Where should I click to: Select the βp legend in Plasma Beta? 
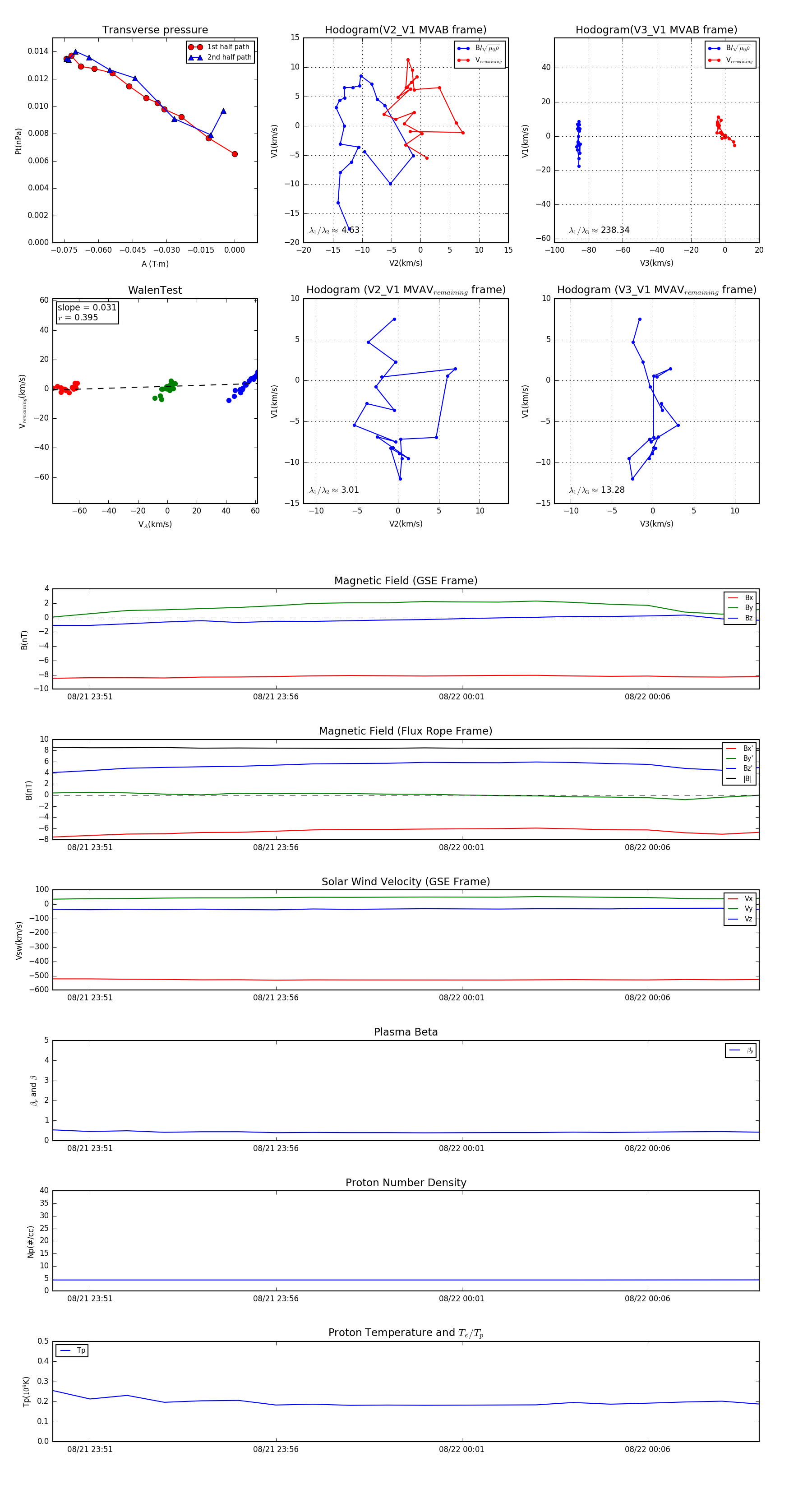click(741, 1050)
